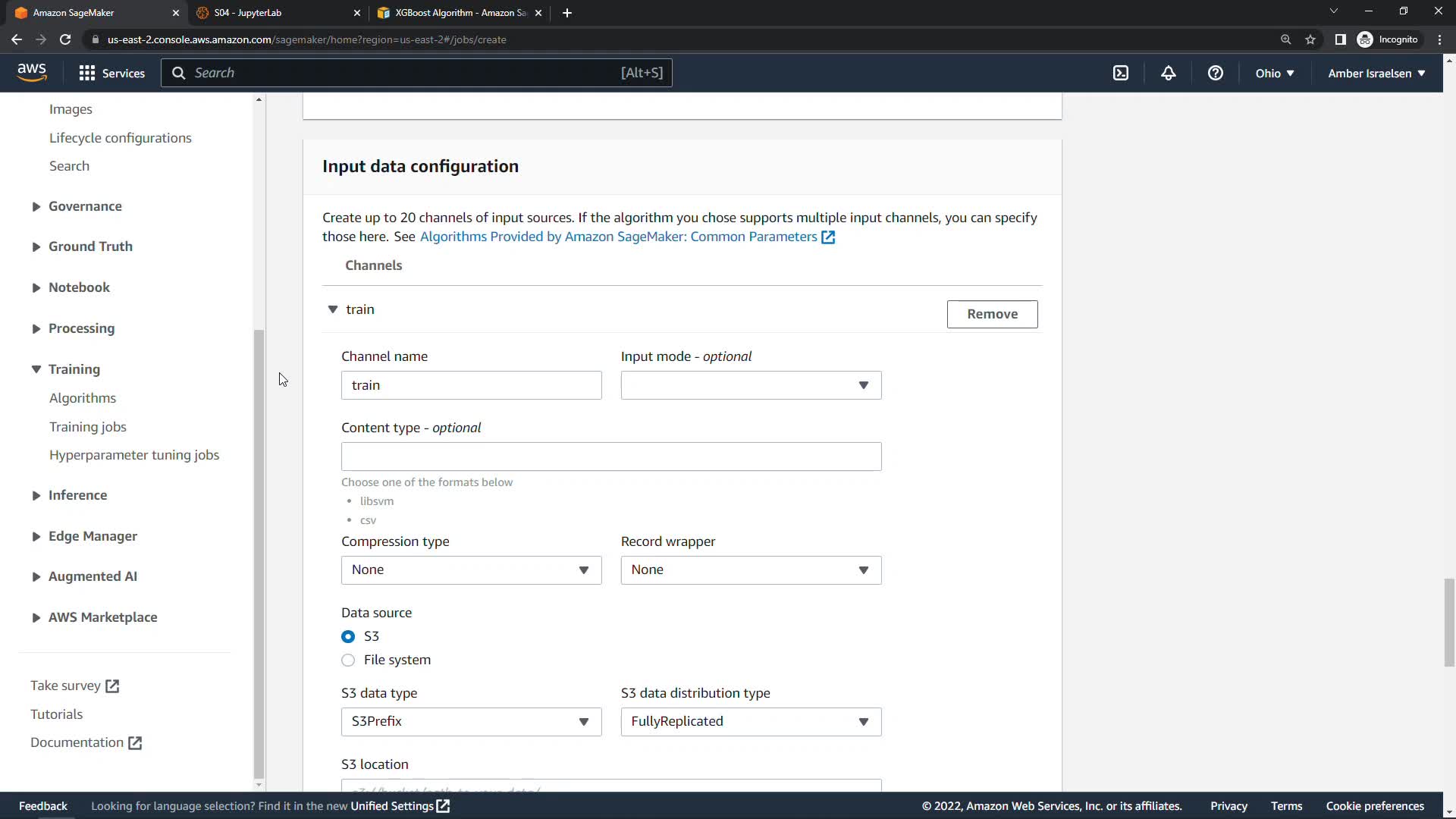Open AWS CloudShell icon in header
This screenshot has height=819, width=1456.
pyautogui.click(x=1121, y=73)
